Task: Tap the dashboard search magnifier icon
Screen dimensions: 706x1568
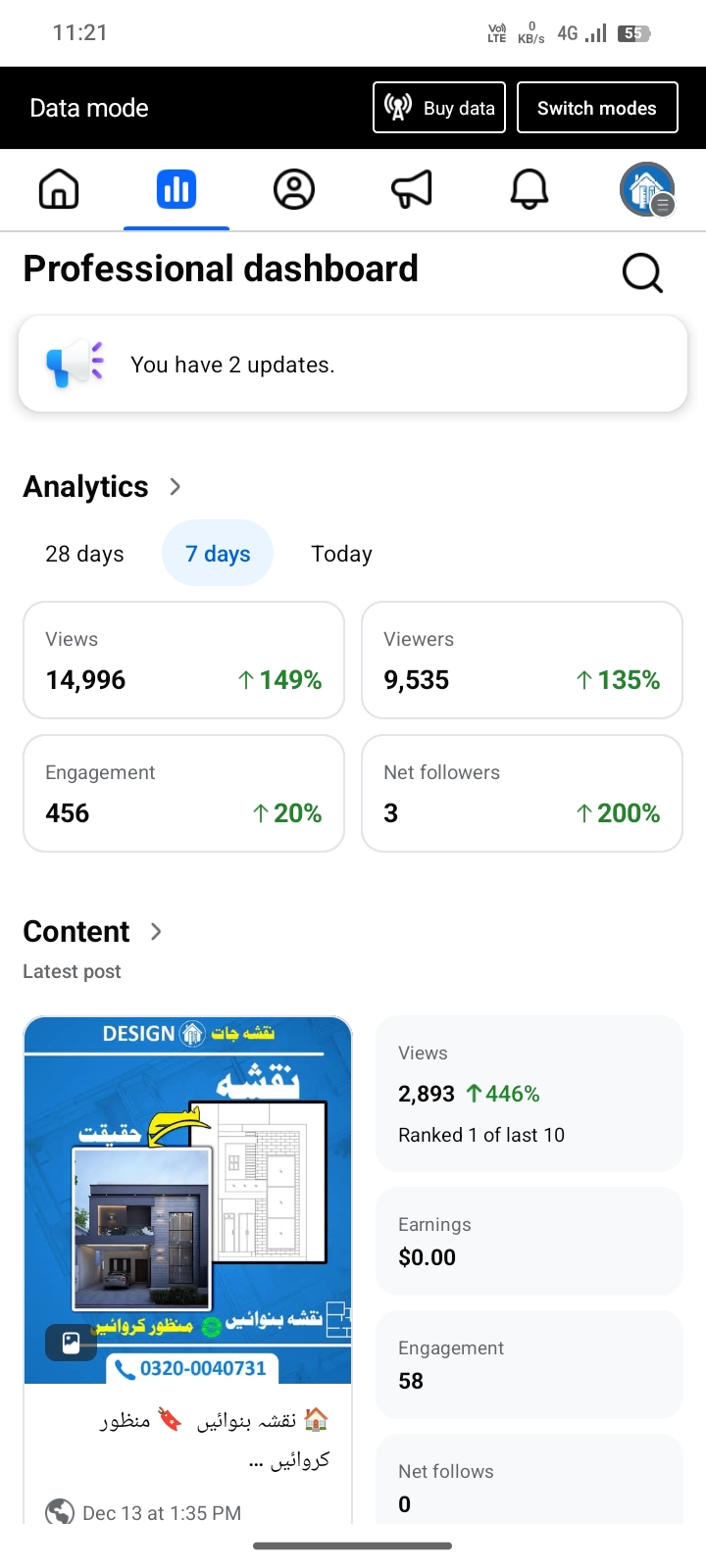Action: tap(642, 272)
